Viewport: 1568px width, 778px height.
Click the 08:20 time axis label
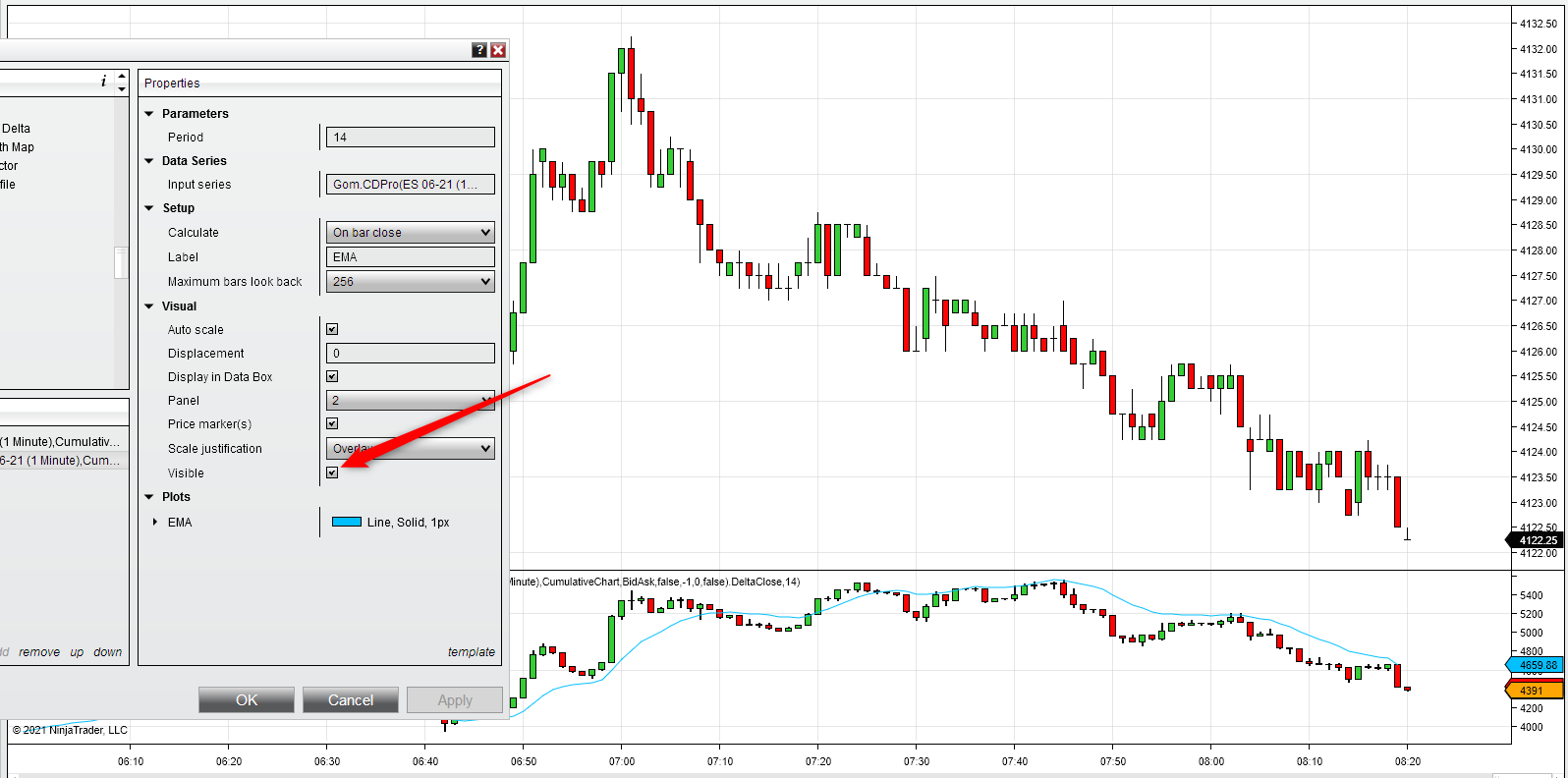[x=1408, y=761]
